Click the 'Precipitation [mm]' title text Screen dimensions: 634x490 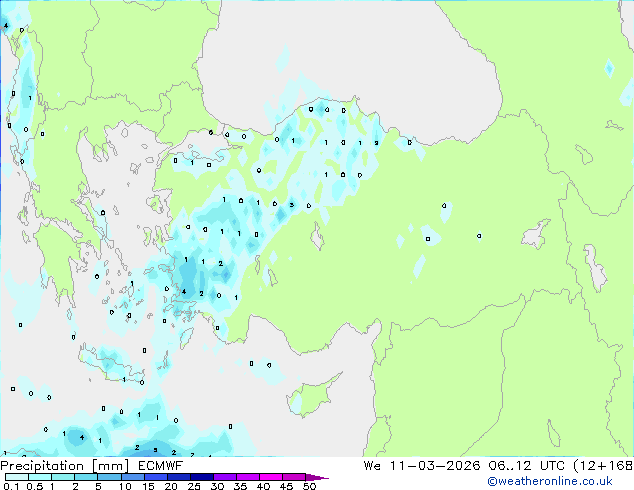[65, 466]
